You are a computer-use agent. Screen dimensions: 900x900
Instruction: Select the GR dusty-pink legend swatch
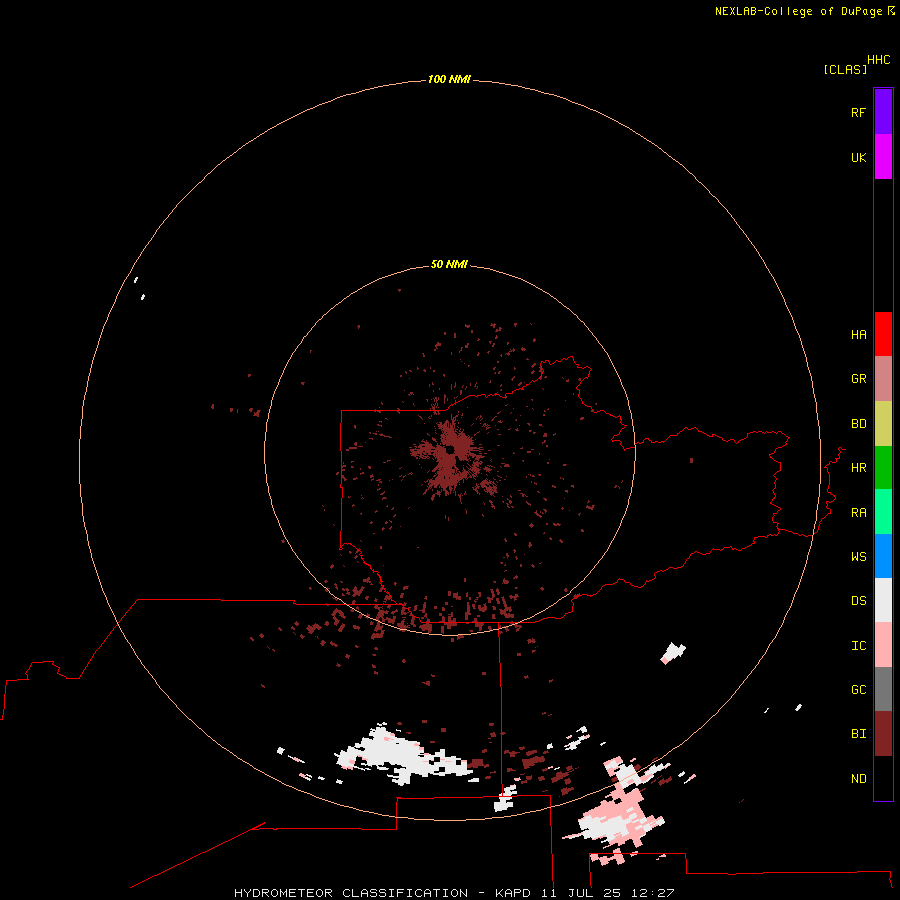tap(883, 379)
